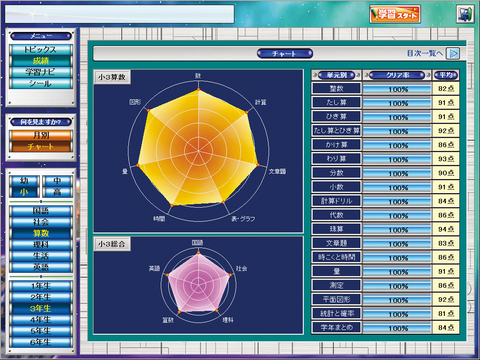This screenshot has width=480, height=360.
Task: Open the 学年まとめ unit row
Action: pyautogui.click(x=336, y=327)
